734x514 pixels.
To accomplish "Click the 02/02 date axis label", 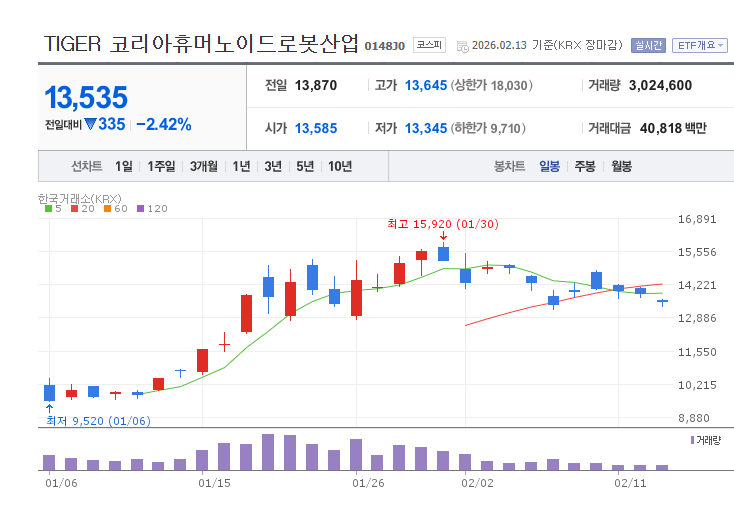I will [x=477, y=483].
